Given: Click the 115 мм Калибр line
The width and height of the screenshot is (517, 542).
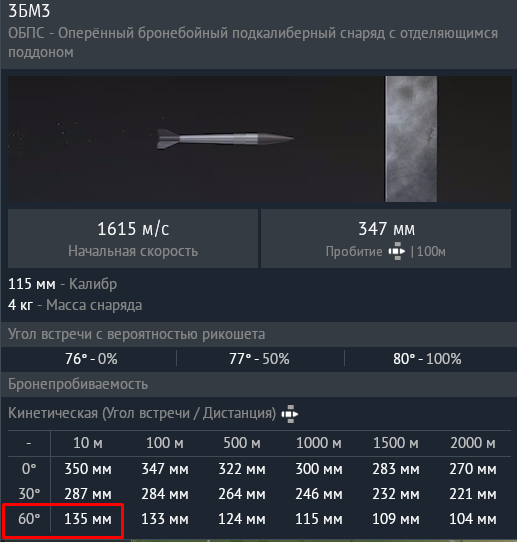Looking at the screenshot, I should coord(63,284).
